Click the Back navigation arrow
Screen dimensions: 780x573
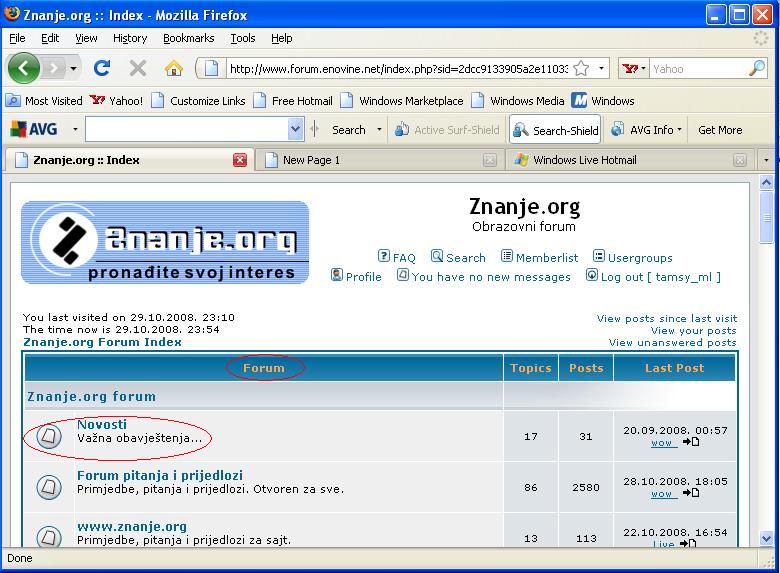point(24,68)
